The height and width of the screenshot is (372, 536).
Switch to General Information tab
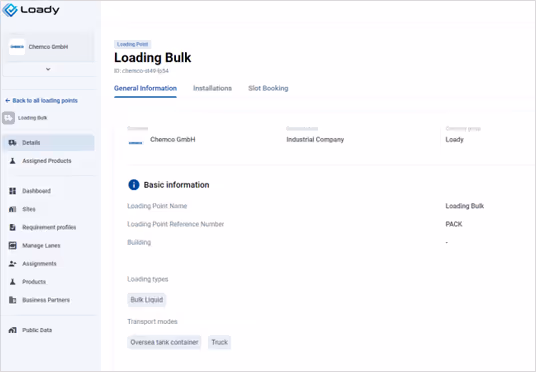[x=145, y=88]
